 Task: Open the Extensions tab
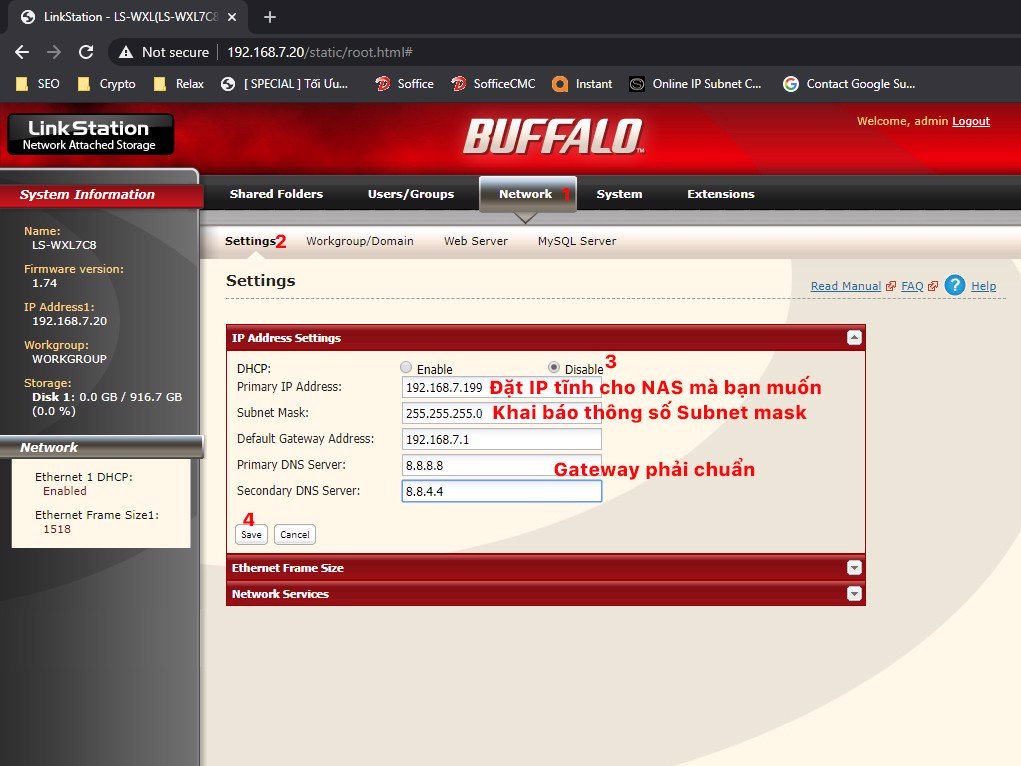point(721,194)
